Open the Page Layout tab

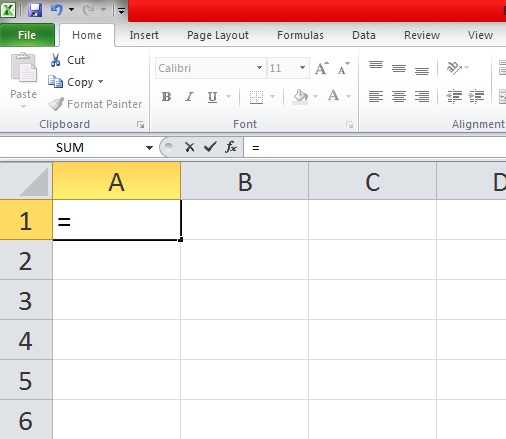218,35
